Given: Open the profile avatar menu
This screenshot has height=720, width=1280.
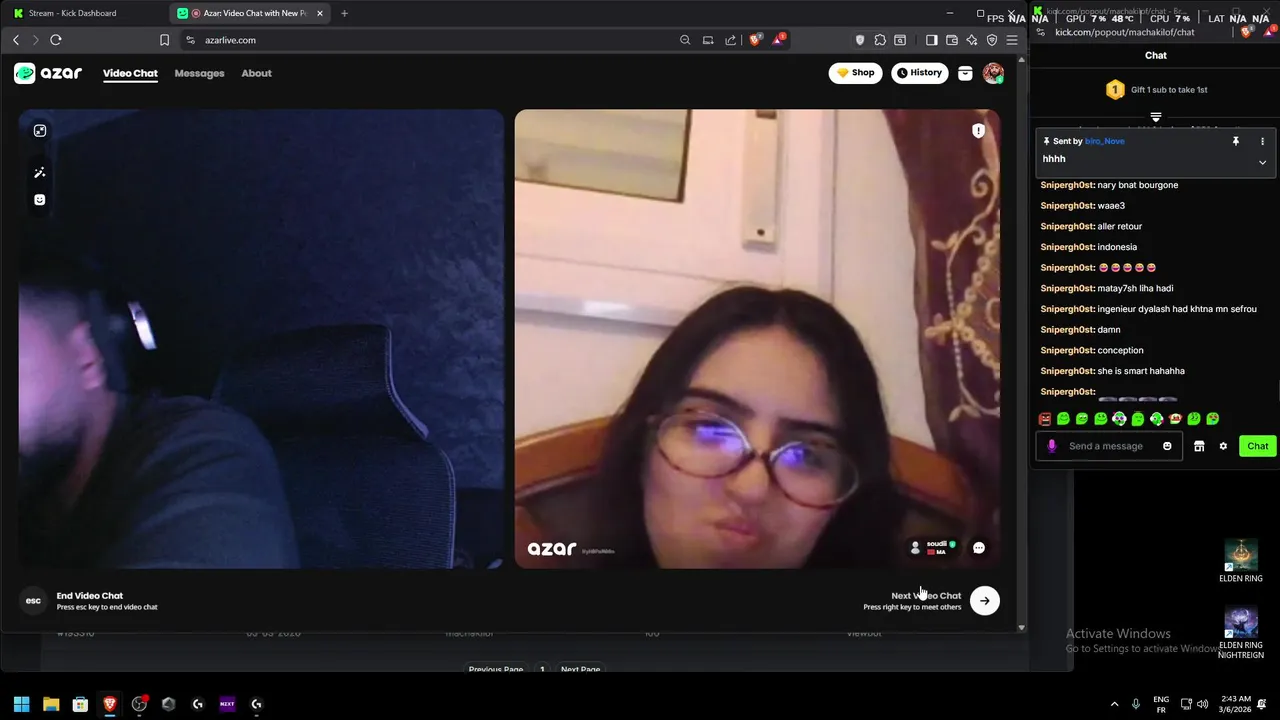Looking at the screenshot, I should point(993,73).
